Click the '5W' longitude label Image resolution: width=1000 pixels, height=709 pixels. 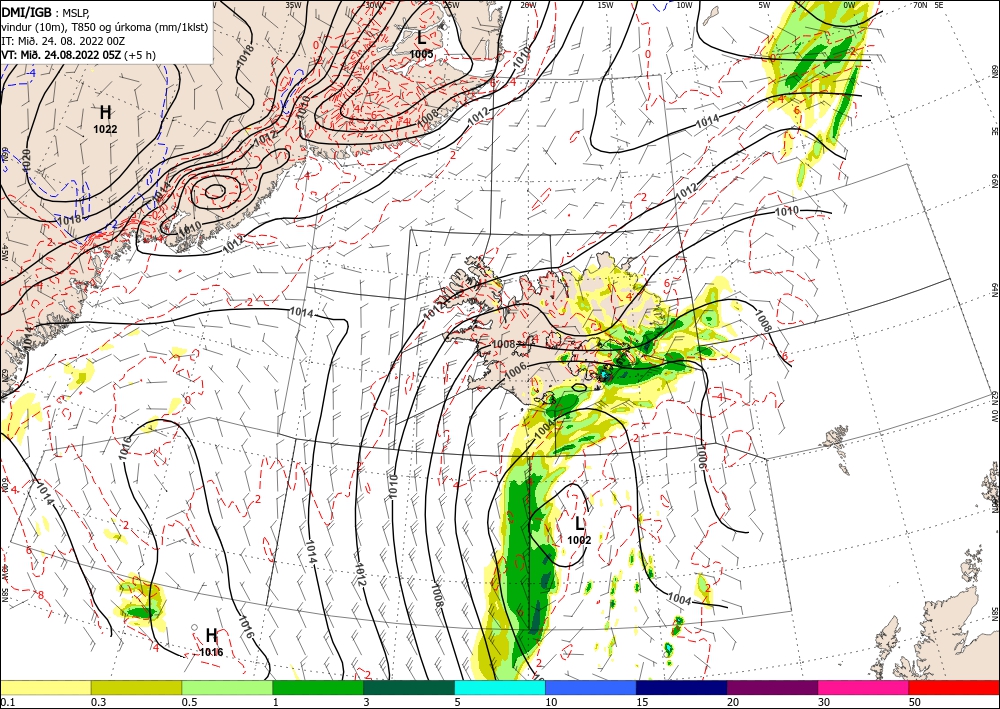(764, 5)
